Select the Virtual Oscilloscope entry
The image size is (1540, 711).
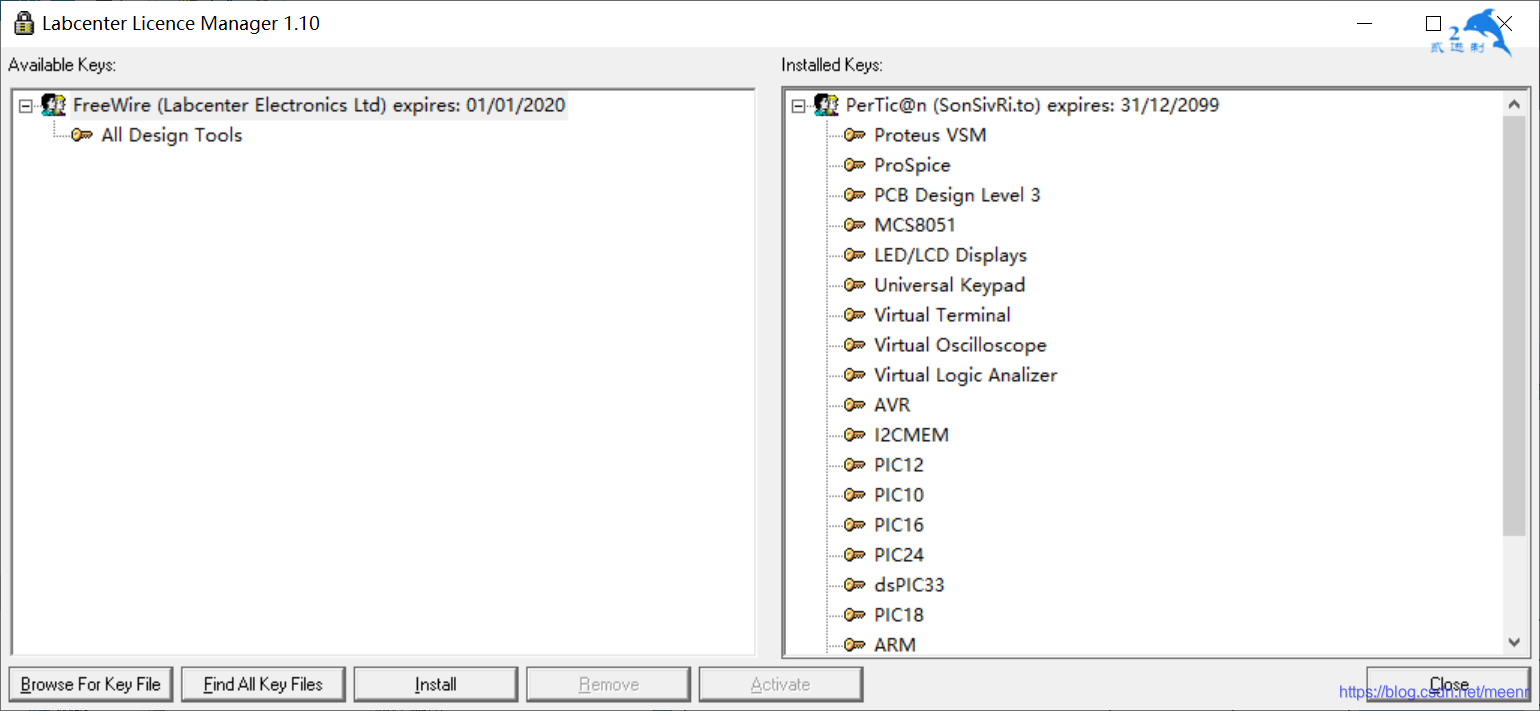tap(960, 345)
